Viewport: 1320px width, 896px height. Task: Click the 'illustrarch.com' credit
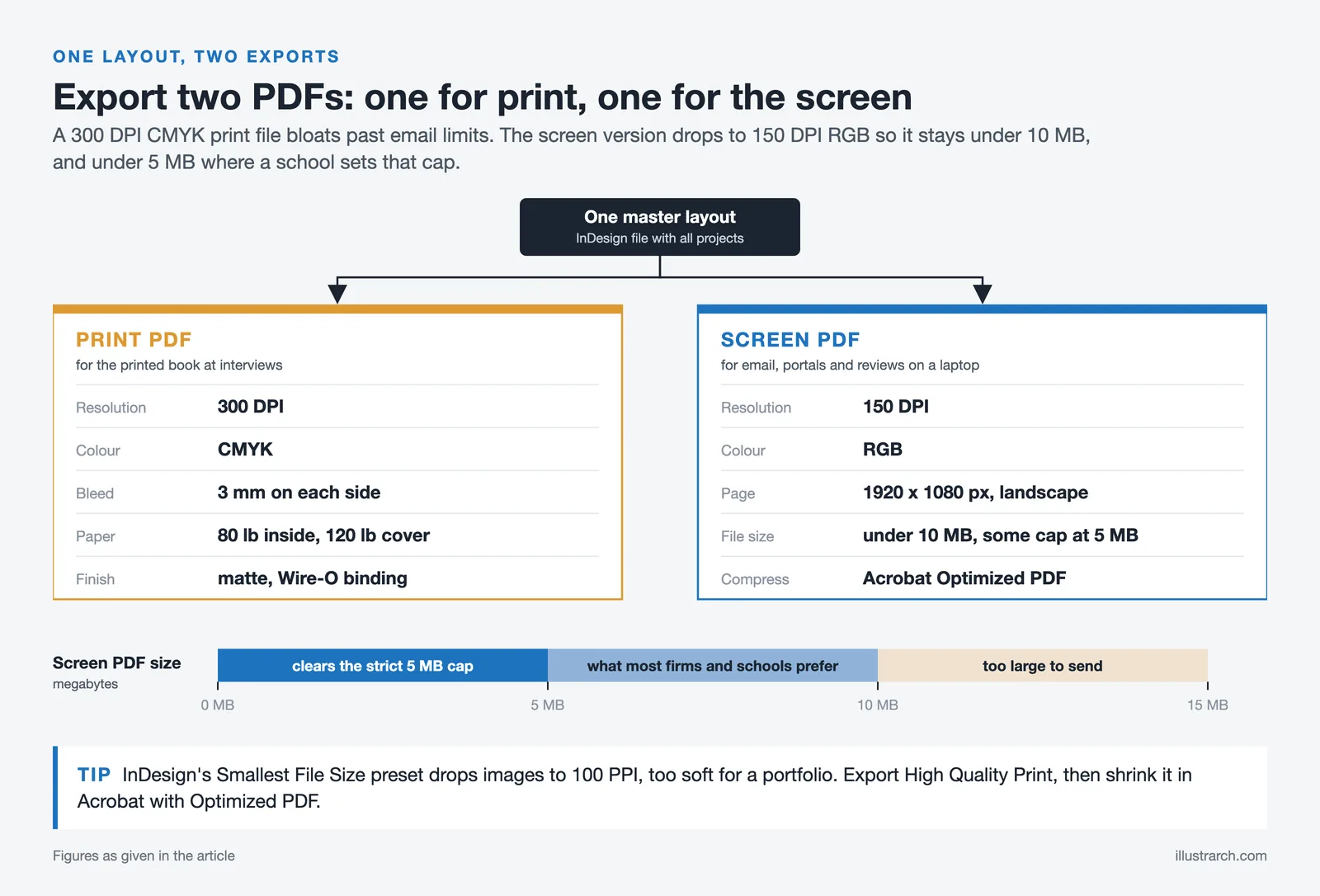click(x=1221, y=856)
